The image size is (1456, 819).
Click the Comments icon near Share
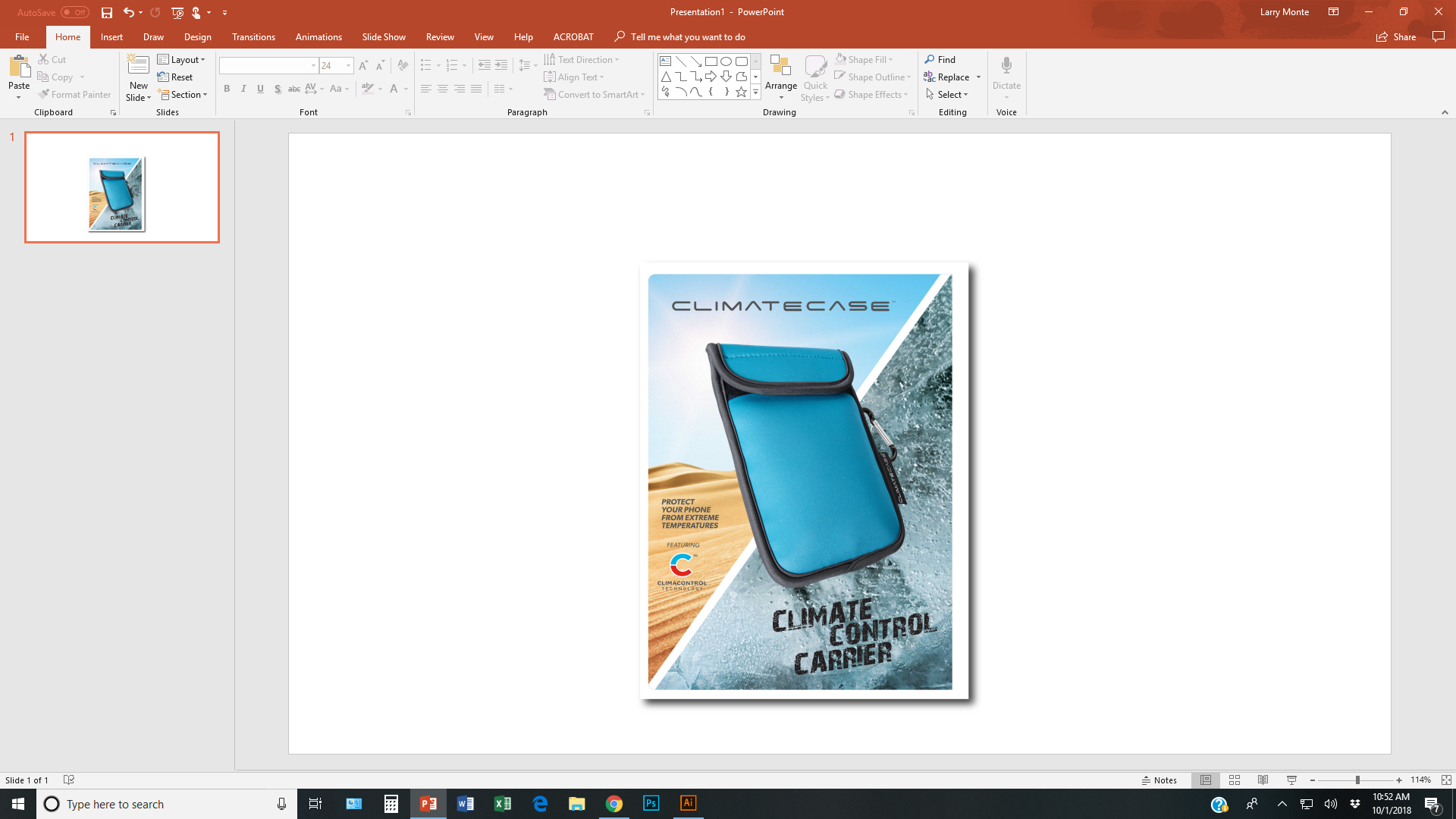1438,36
